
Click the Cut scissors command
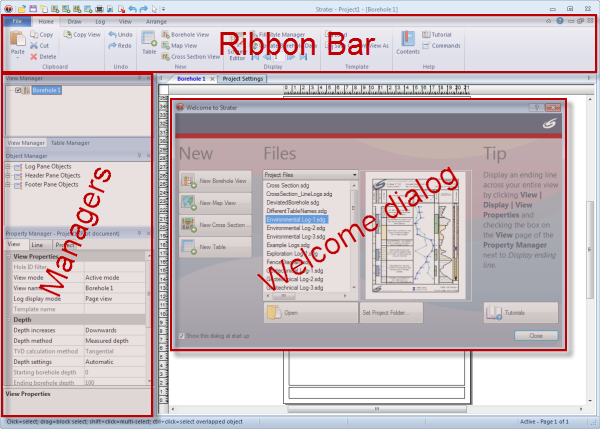pyautogui.click(x=40, y=46)
